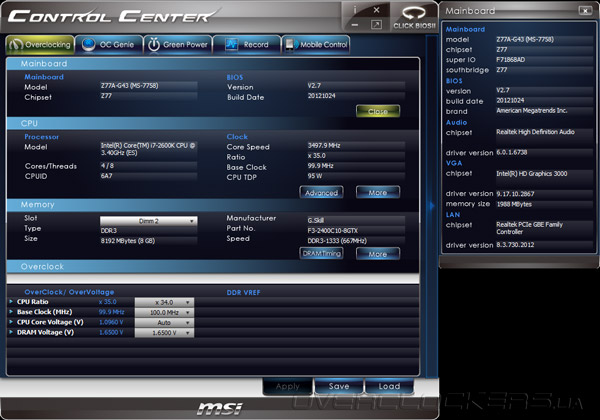
Task: Open the Overclocking tab
Action: pyautogui.click(x=40, y=45)
